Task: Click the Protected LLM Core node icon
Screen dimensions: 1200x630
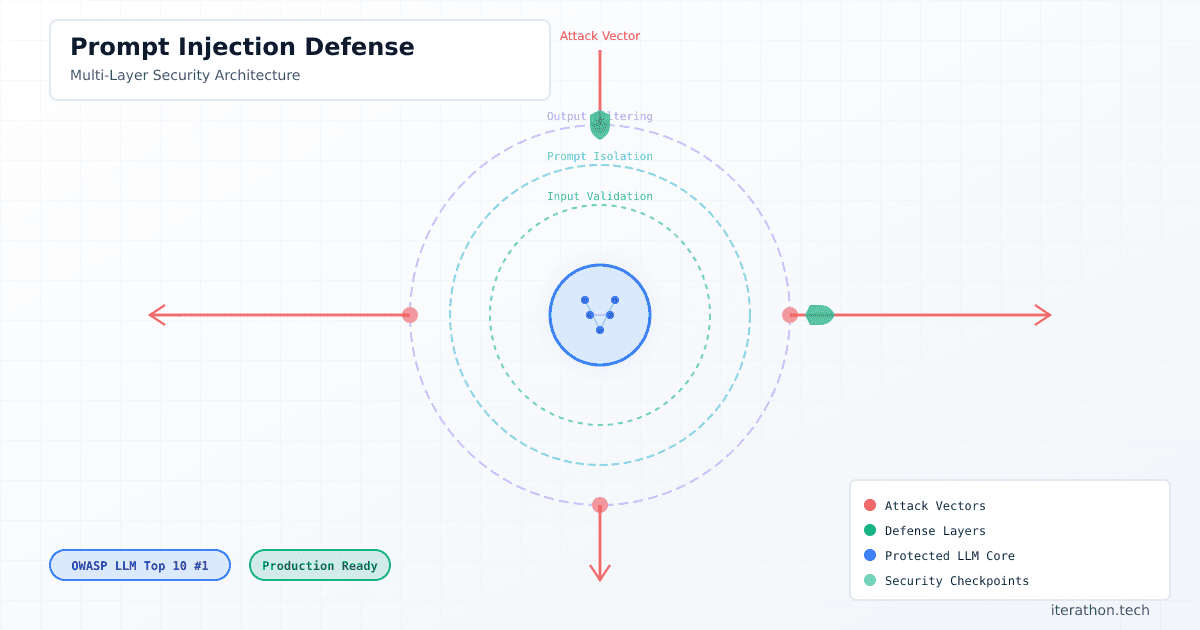Action: [599, 315]
